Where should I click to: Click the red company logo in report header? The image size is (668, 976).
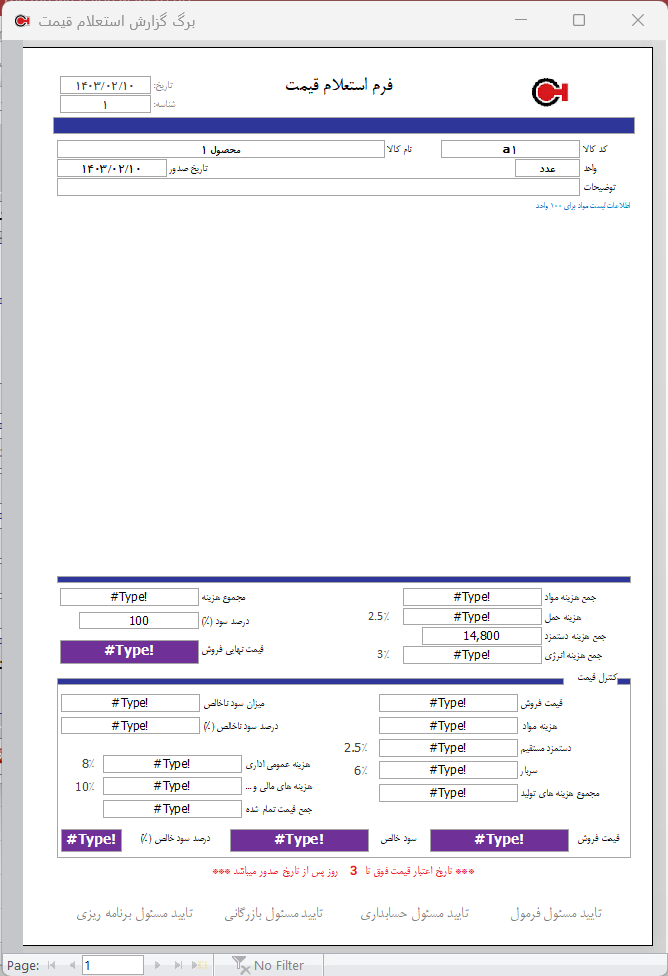tap(550, 92)
